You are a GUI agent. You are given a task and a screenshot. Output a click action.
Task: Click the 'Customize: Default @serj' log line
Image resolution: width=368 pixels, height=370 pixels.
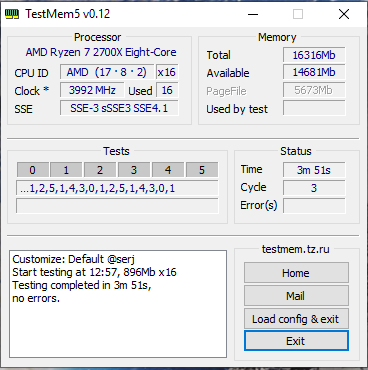74,259
